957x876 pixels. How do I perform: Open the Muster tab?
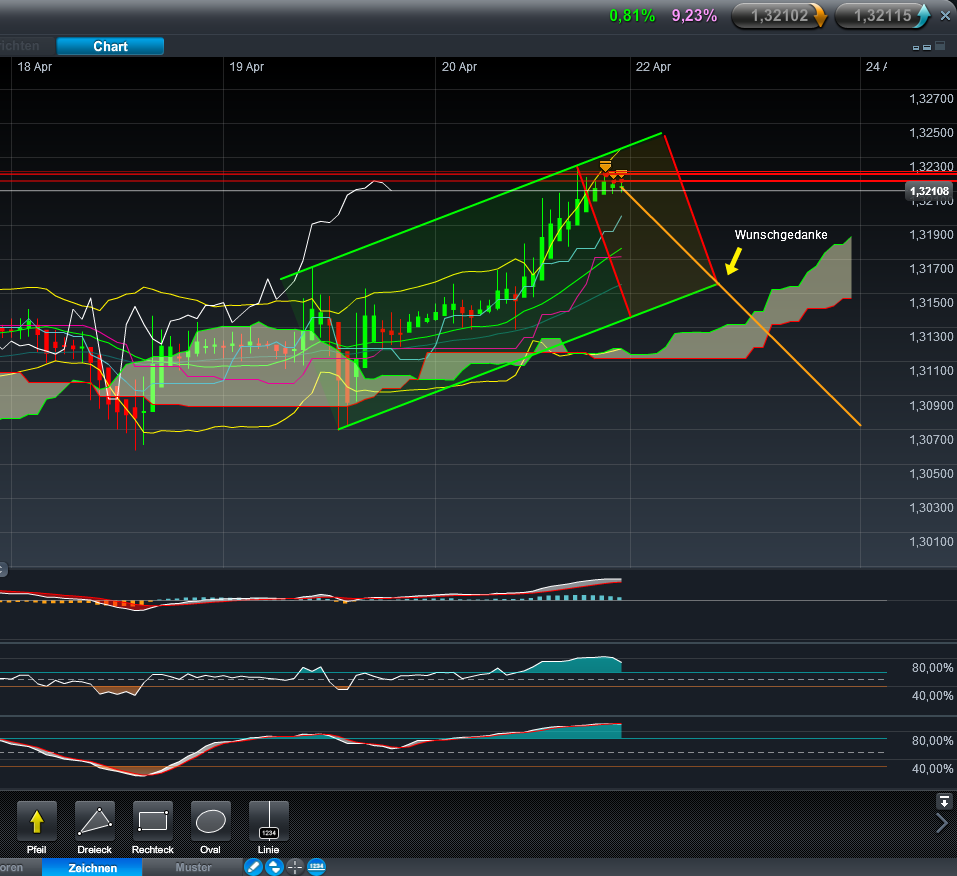[193, 867]
